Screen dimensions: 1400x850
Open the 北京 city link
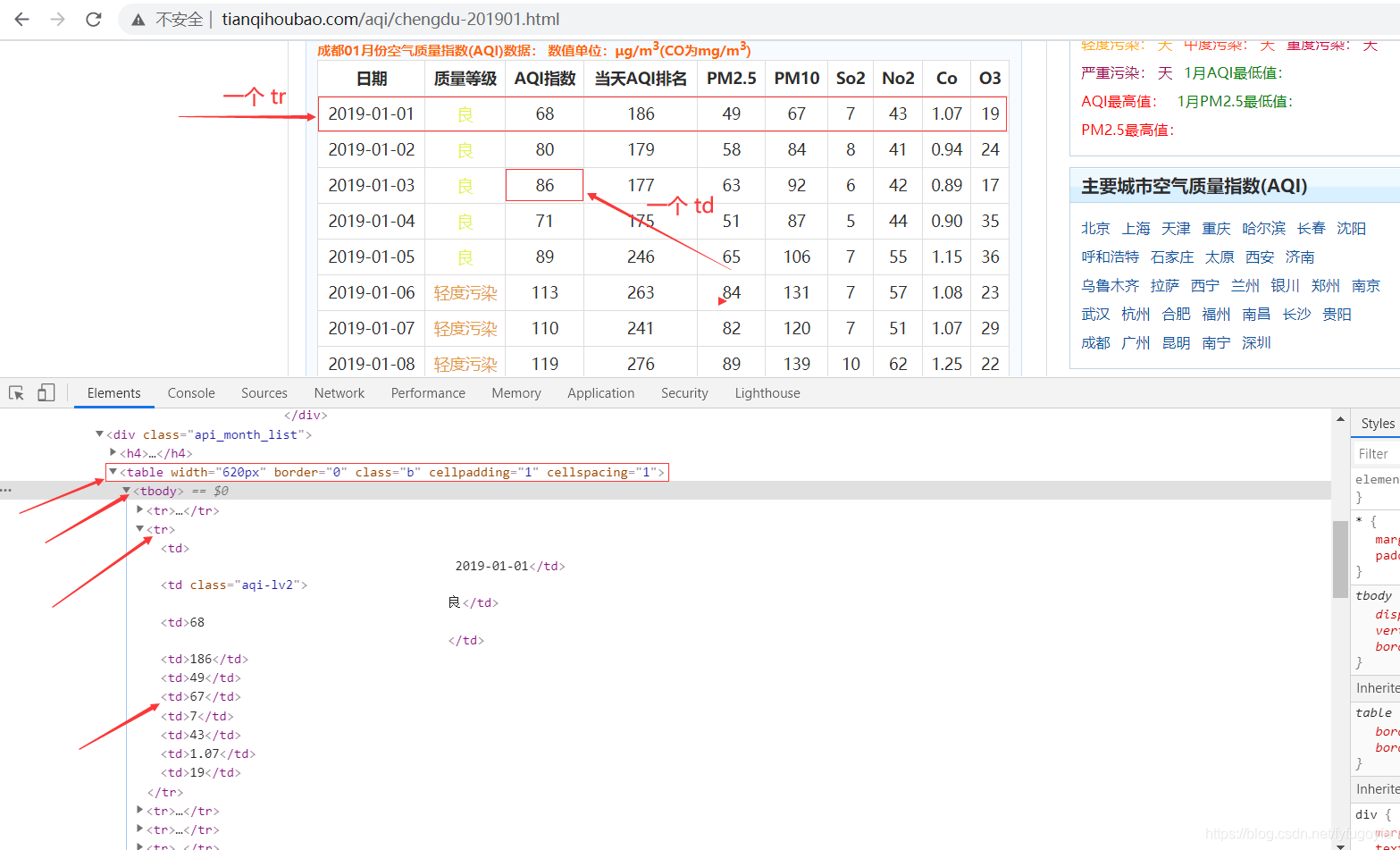1095,228
